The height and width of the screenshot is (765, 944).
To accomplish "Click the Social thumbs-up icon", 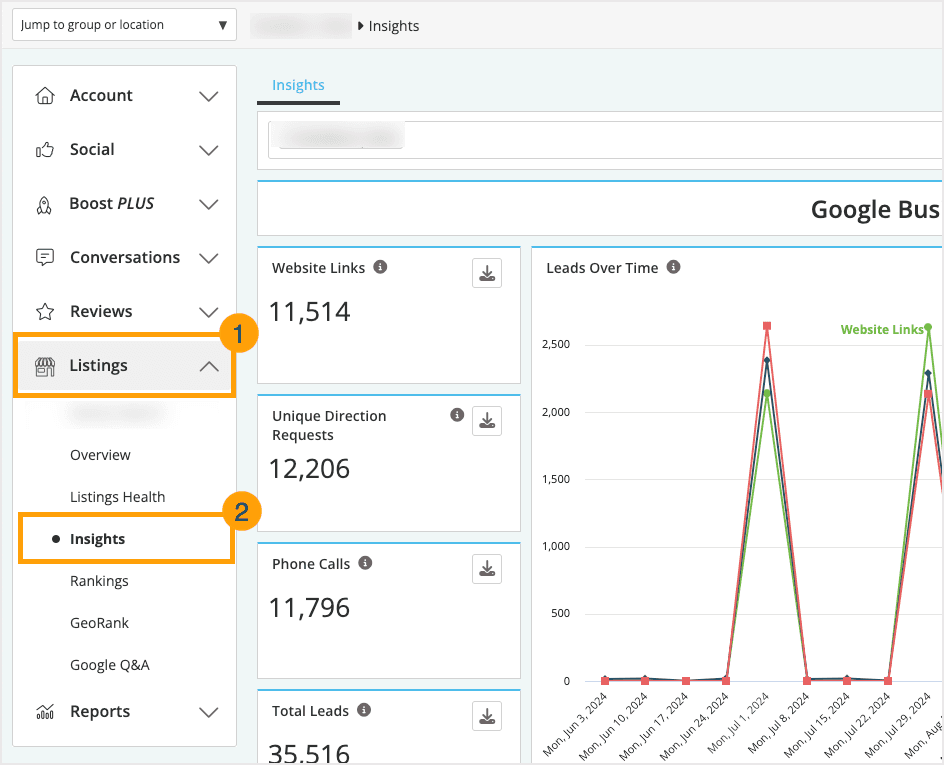I will point(45,149).
